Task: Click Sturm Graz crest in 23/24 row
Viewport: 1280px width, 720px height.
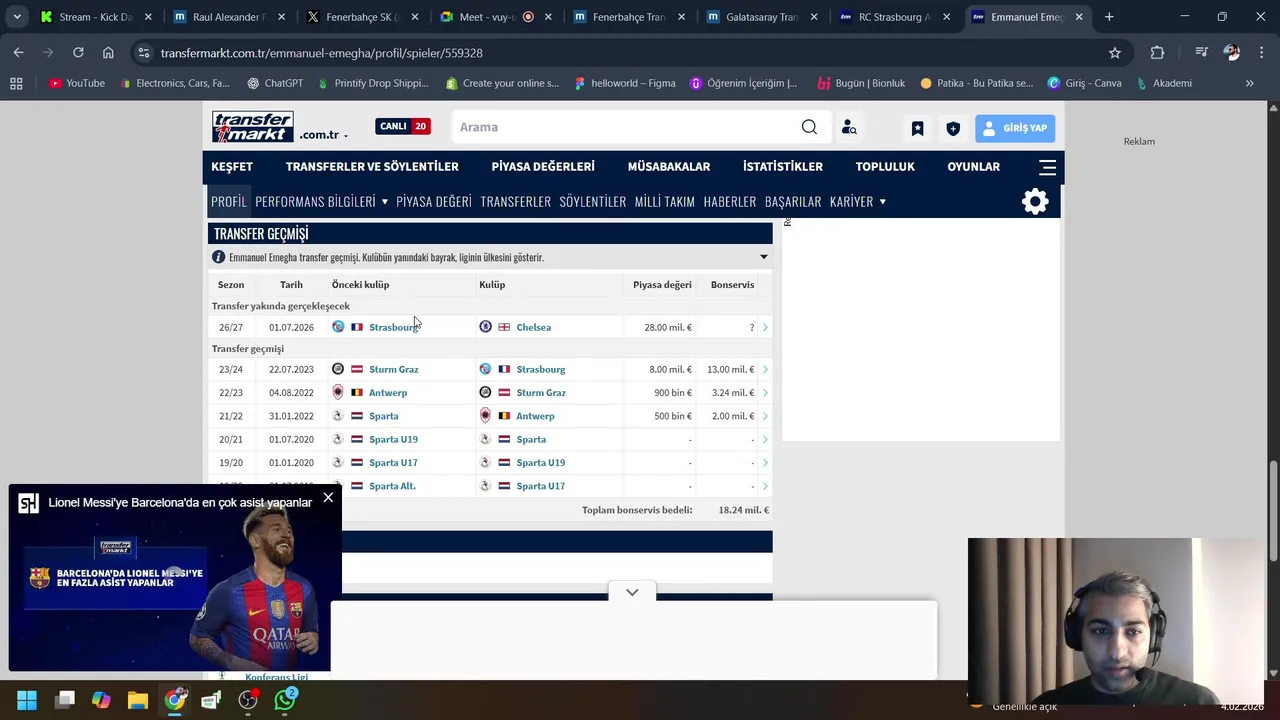Action: click(x=338, y=369)
